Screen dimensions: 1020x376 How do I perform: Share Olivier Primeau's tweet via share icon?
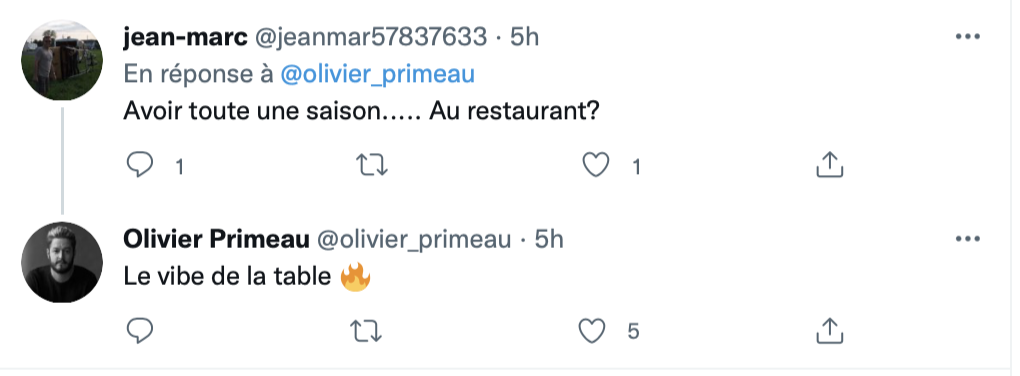pyautogui.click(x=829, y=331)
